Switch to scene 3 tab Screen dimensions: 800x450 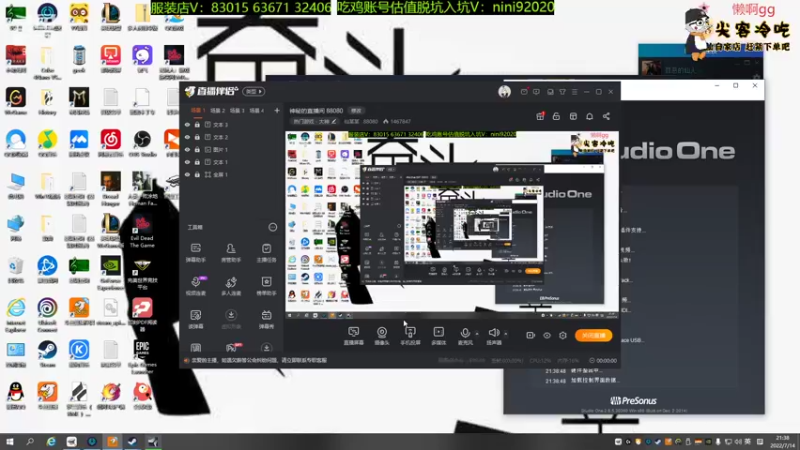click(x=237, y=110)
